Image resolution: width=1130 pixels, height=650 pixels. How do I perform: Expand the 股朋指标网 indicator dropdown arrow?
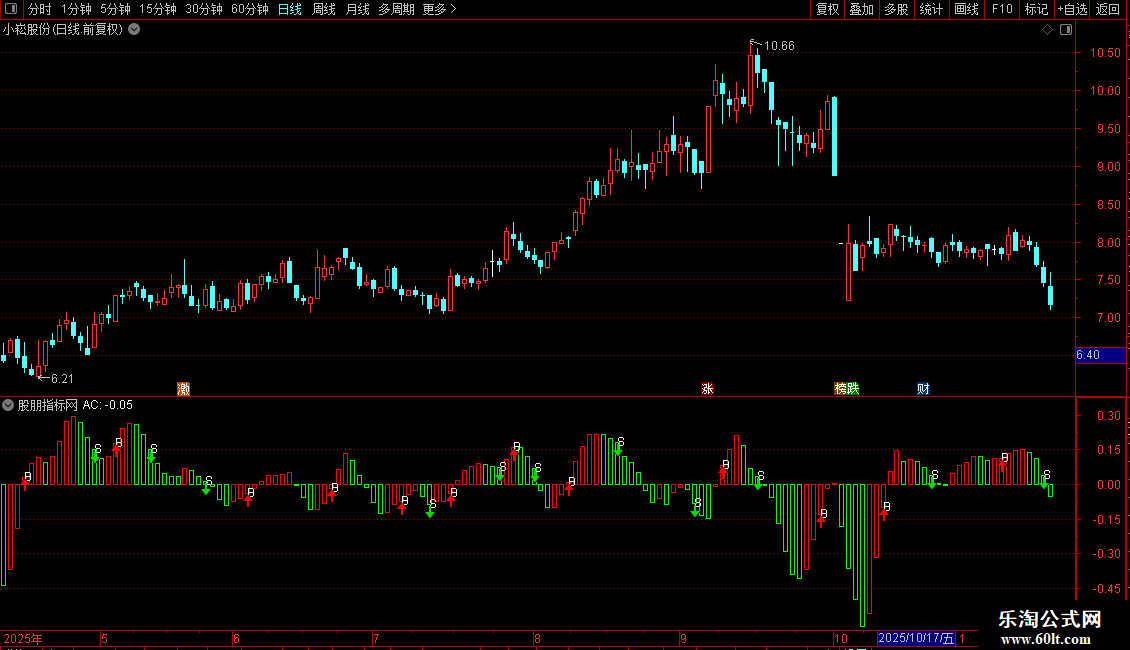click(8, 405)
